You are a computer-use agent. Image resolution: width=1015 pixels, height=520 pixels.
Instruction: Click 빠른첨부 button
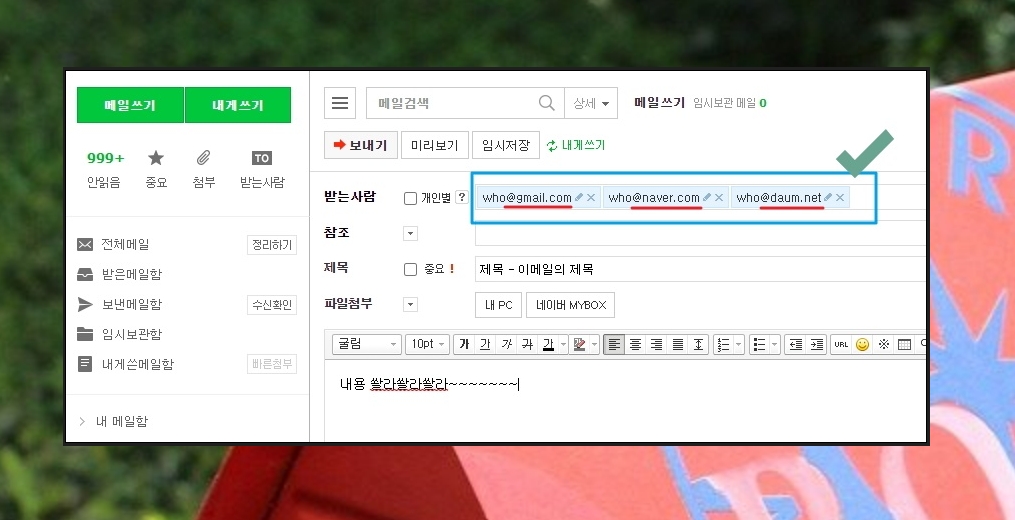pos(272,364)
